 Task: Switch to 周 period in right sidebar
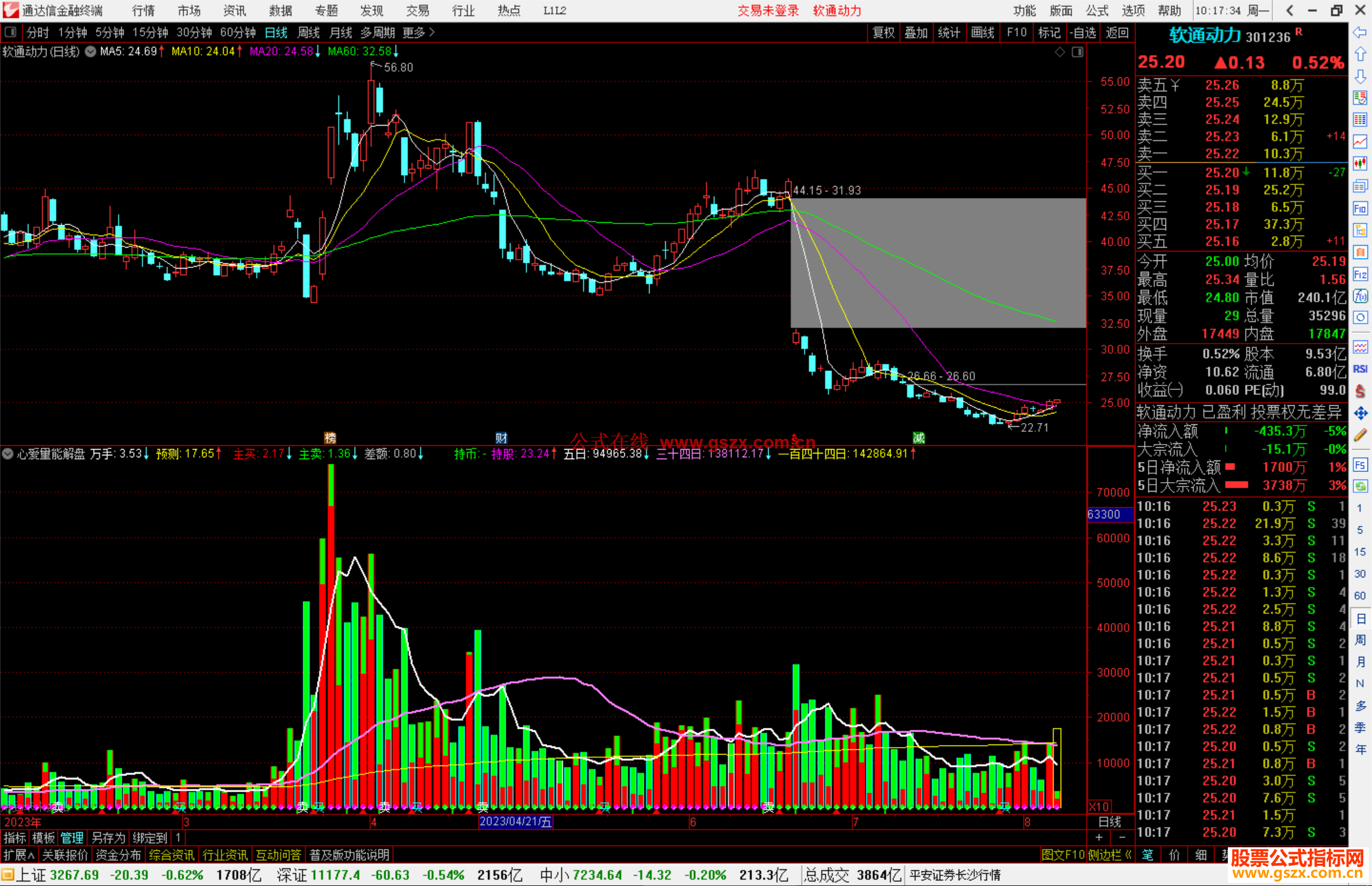click(1360, 640)
